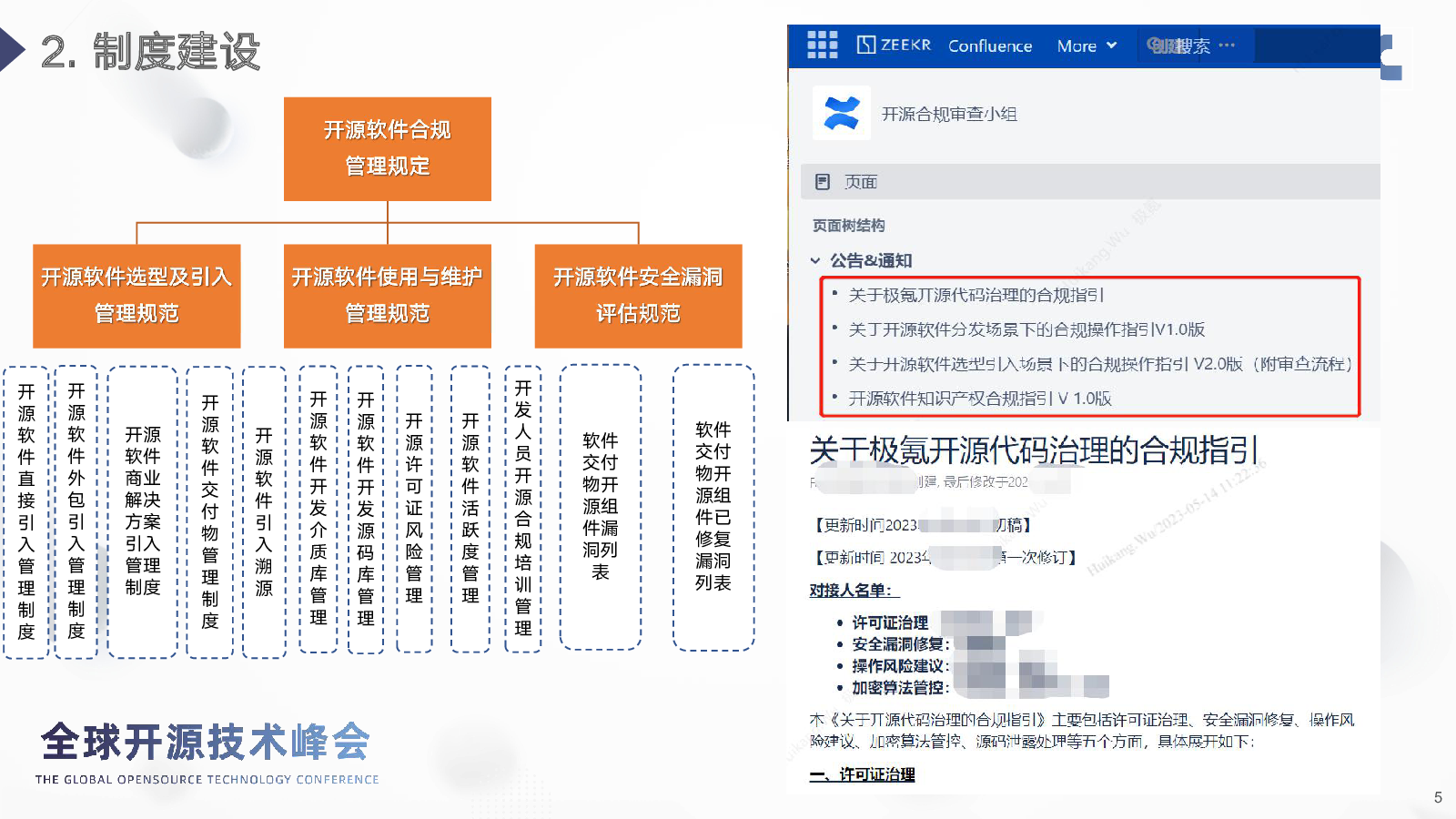Open 开源软件选型引入场景下的合规操作指引 V2.0版 link
This screenshot has height=819, width=1456.
[x=1101, y=364]
